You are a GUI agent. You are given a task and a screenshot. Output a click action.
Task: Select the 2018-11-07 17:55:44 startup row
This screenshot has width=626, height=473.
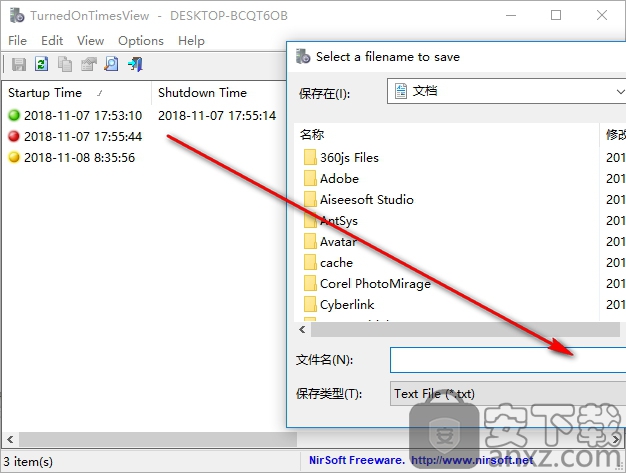[x=83, y=137]
